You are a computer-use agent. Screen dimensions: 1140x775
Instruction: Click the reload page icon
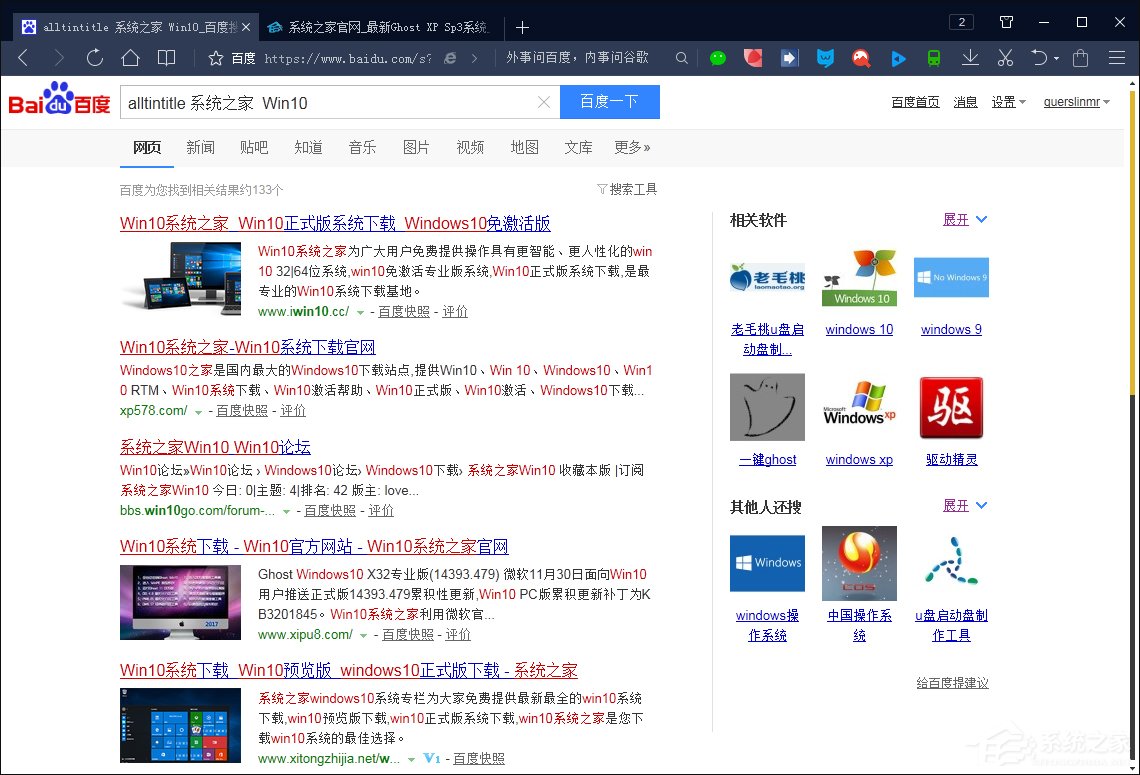click(x=94, y=58)
